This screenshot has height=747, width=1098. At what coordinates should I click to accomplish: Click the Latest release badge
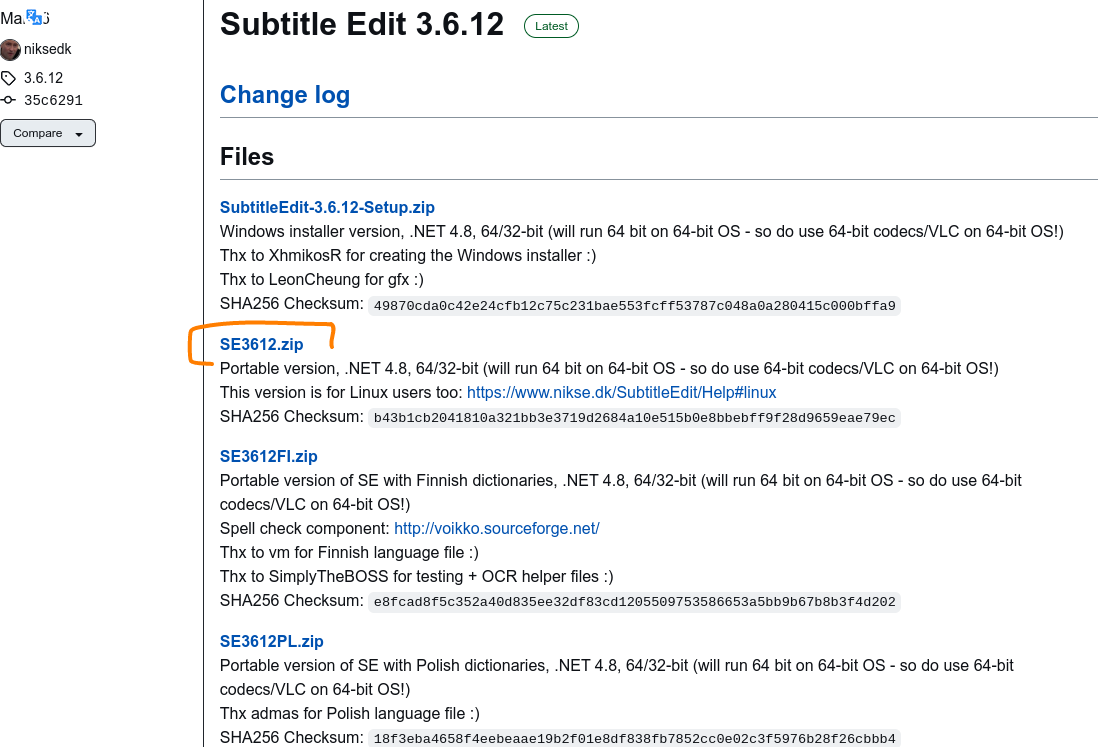click(x=551, y=26)
